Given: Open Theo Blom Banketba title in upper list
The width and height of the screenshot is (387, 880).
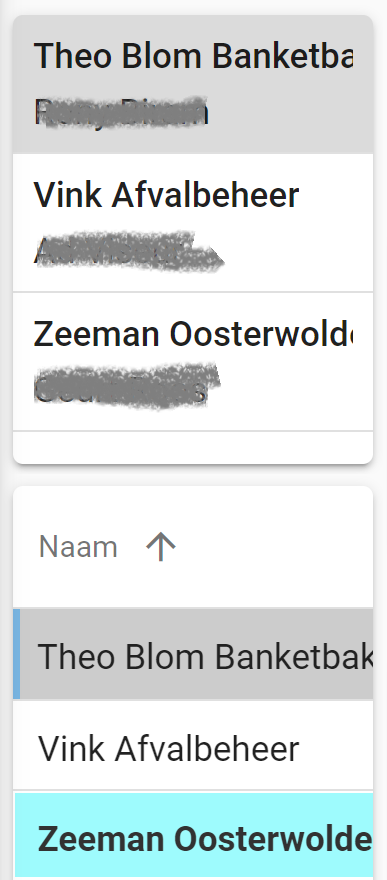Looking at the screenshot, I should 194,56.
